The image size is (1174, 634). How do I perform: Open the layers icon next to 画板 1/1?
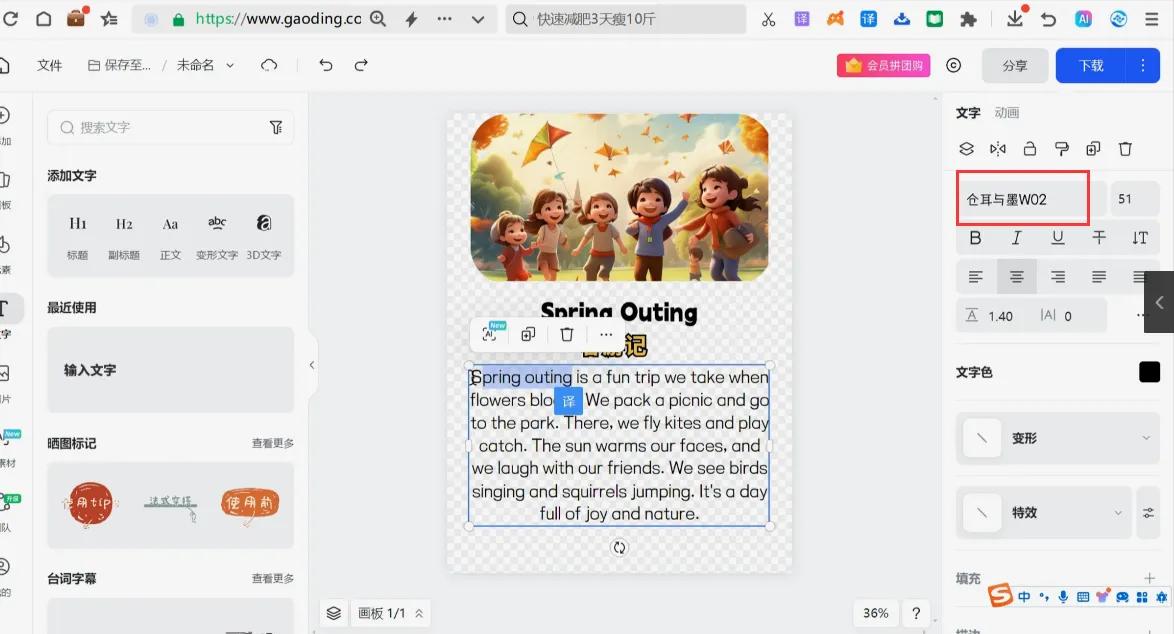click(334, 613)
